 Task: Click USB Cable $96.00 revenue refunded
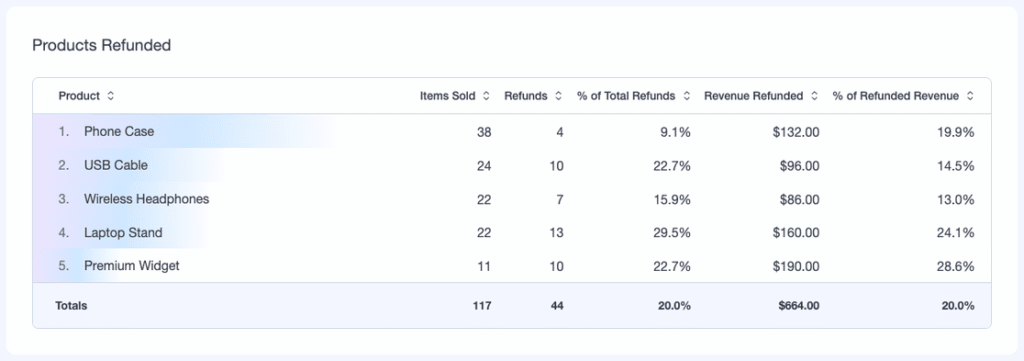click(x=799, y=166)
